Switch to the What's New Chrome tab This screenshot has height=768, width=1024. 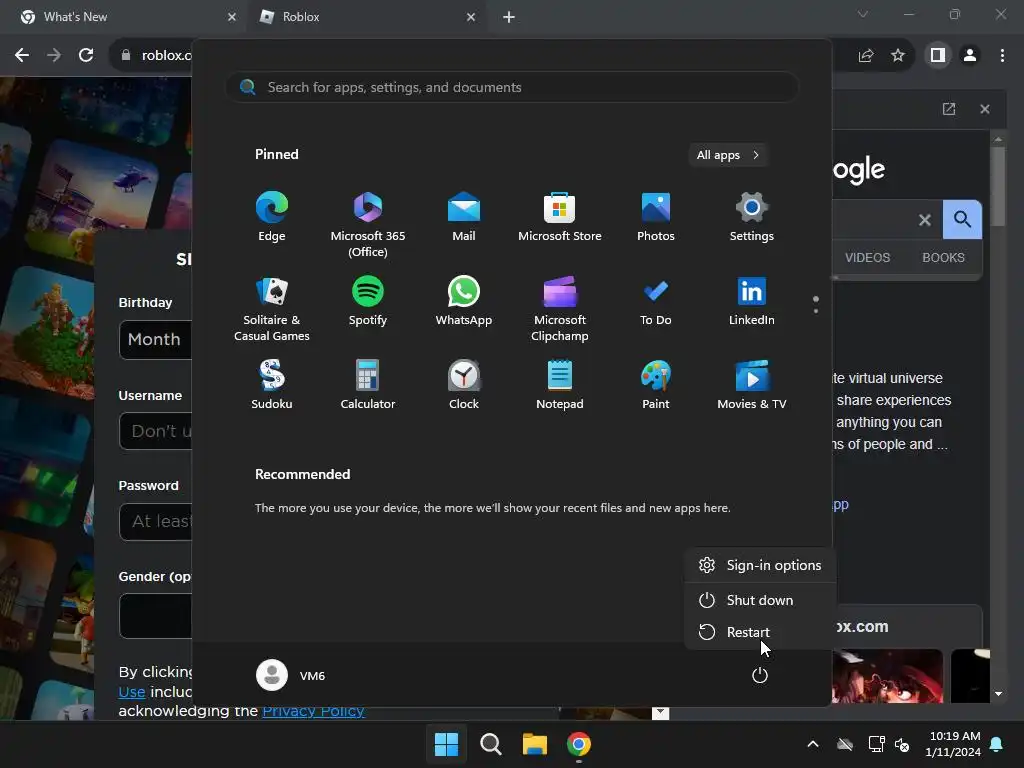tap(124, 17)
